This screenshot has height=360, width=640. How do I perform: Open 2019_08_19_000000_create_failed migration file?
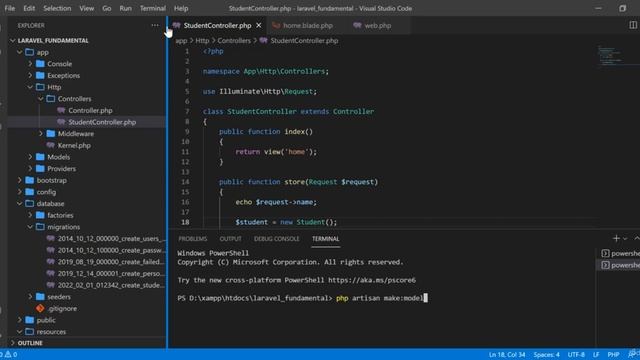111,262
